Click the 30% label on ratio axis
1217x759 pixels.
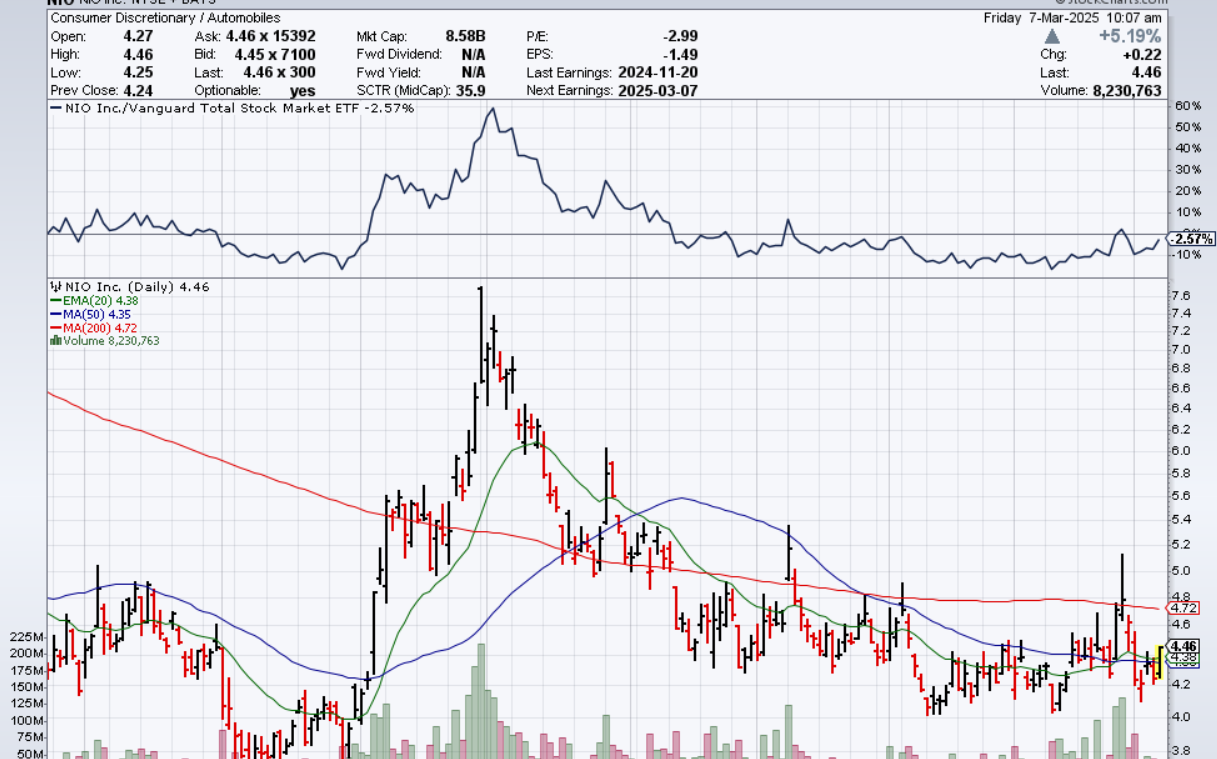coord(1187,169)
